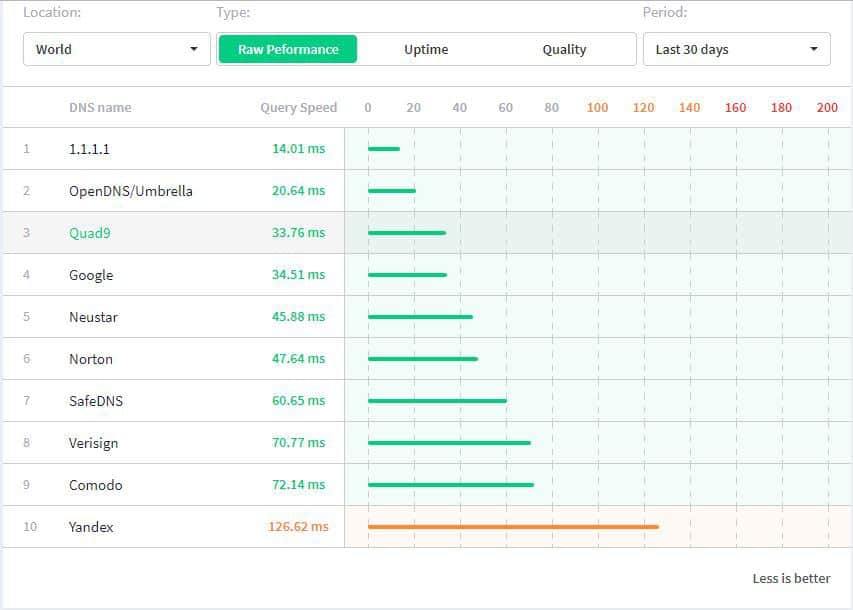Click the Neustar DNS name
The width and height of the screenshot is (853, 610).
click(93, 317)
